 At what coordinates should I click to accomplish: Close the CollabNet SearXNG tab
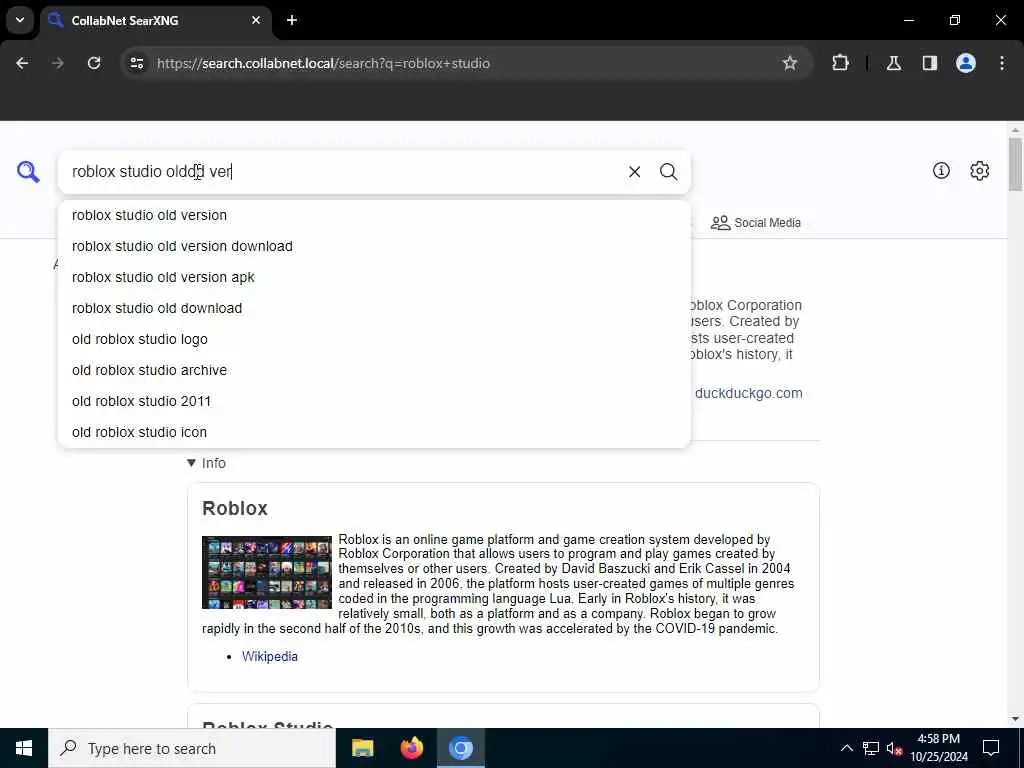[256, 20]
